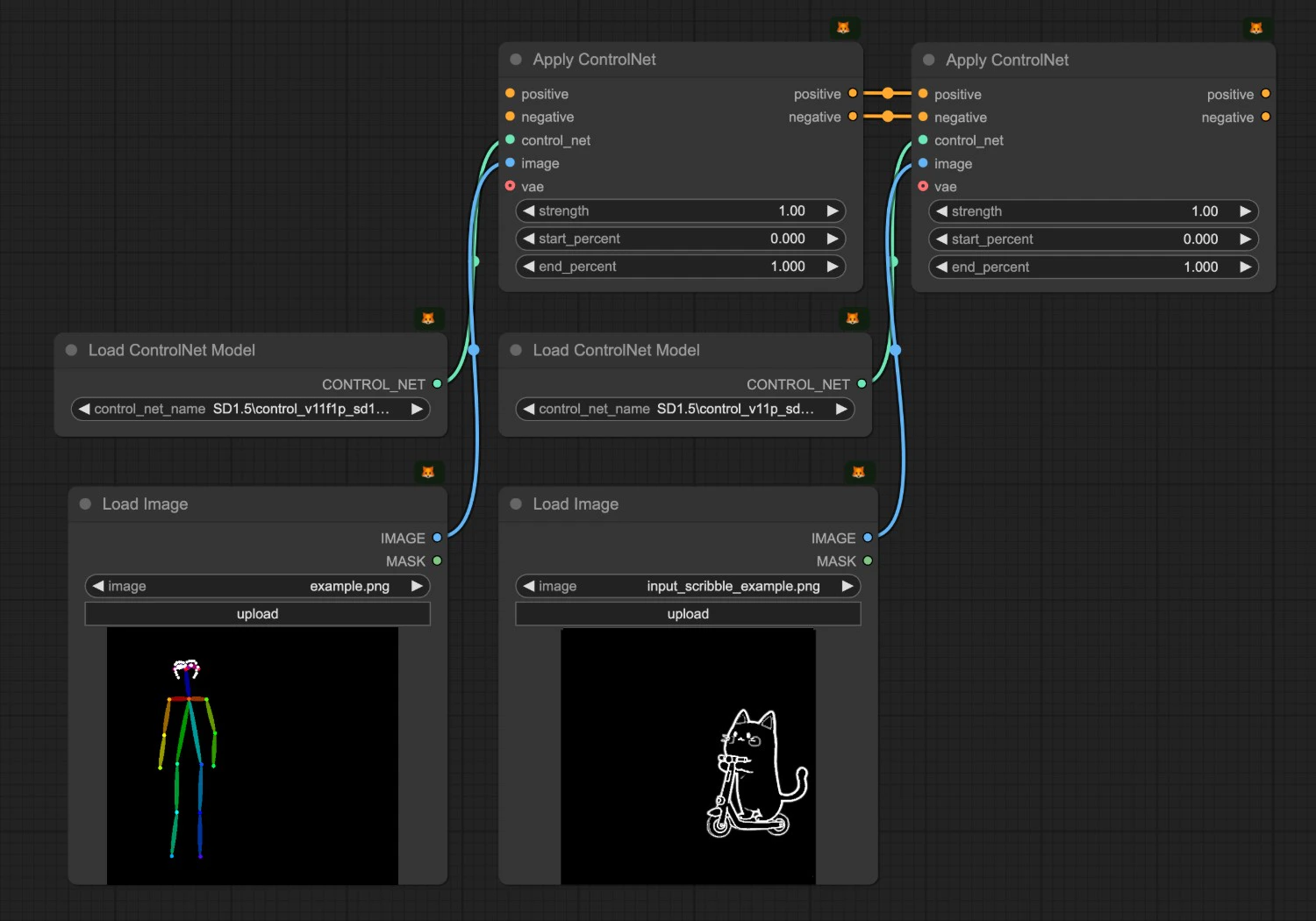This screenshot has width=1316, height=921.
Task: Switch to previous image before input_scribble_example.png
Action: (529, 586)
